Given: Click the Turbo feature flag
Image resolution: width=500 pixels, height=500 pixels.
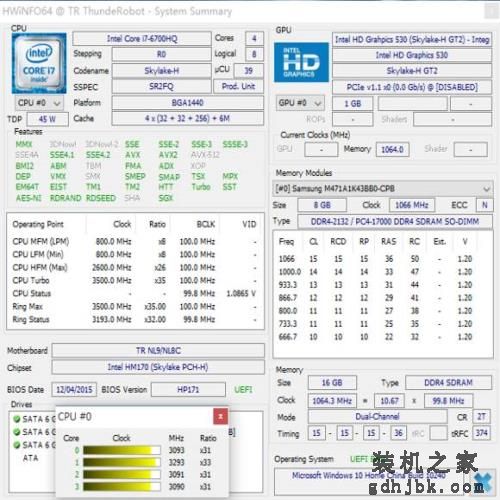Looking at the screenshot, I should pos(201,187).
